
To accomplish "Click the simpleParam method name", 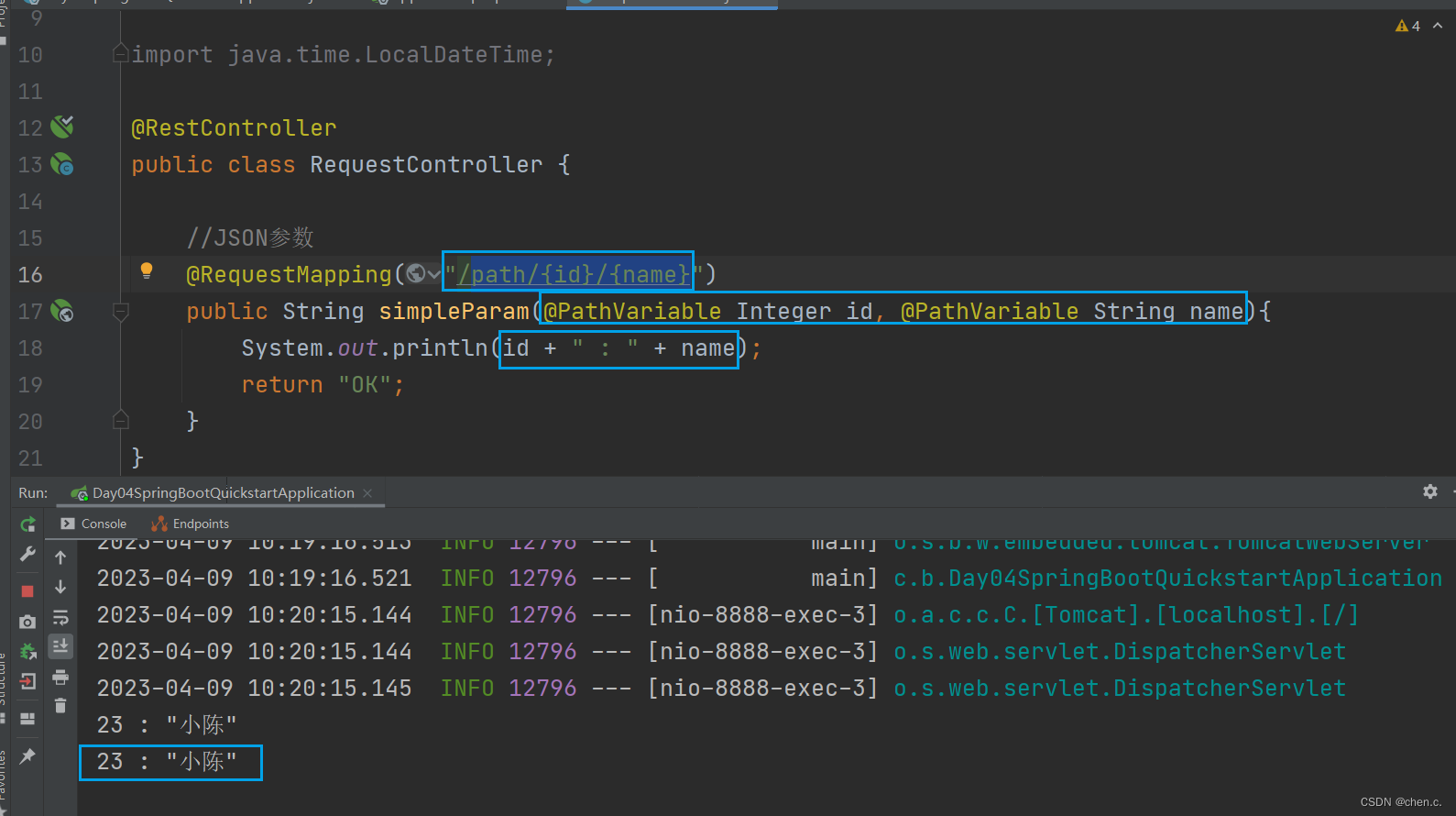I will coord(454,312).
